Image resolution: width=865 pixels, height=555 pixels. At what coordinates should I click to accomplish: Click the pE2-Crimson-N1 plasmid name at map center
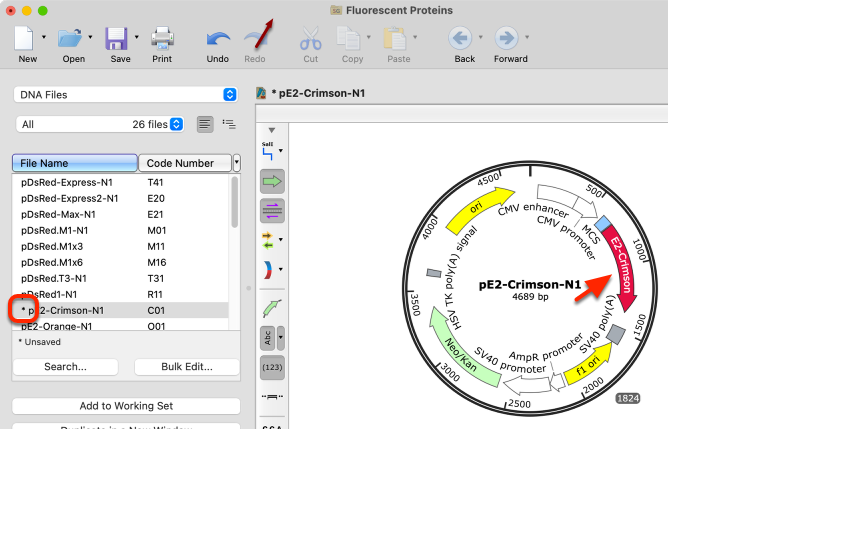point(530,285)
